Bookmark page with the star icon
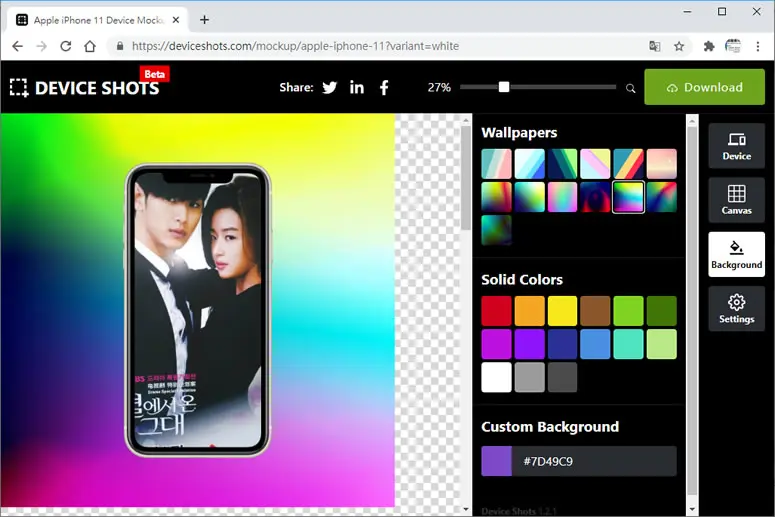Image resolution: width=775 pixels, height=517 pixels. [x=679, y=46]
